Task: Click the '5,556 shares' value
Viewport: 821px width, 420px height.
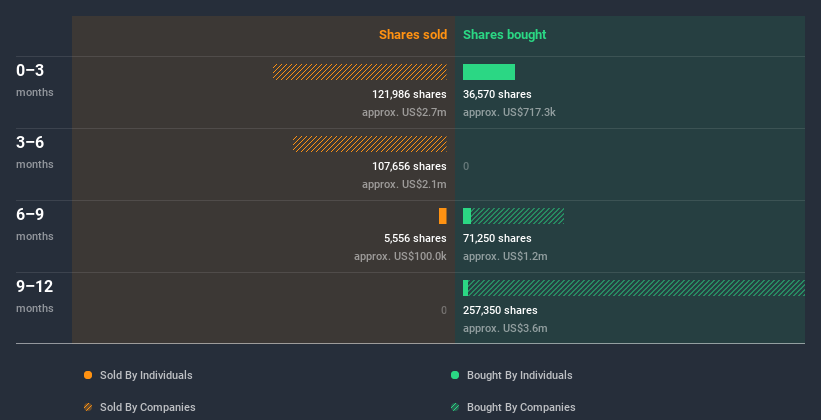Action: [x=415, y=238]
